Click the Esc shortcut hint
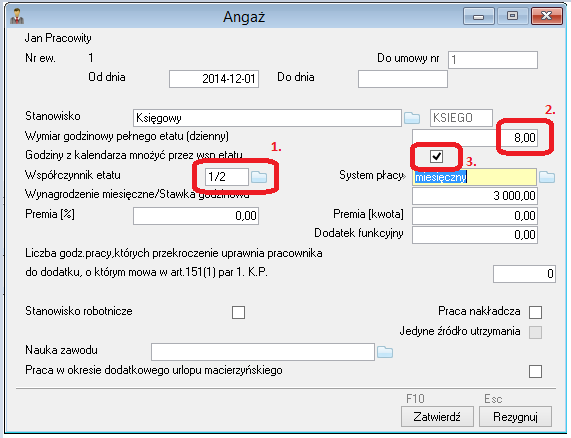The width and height of the screenshot is (571, 438). pyautogui.click(x=493, y=399)
